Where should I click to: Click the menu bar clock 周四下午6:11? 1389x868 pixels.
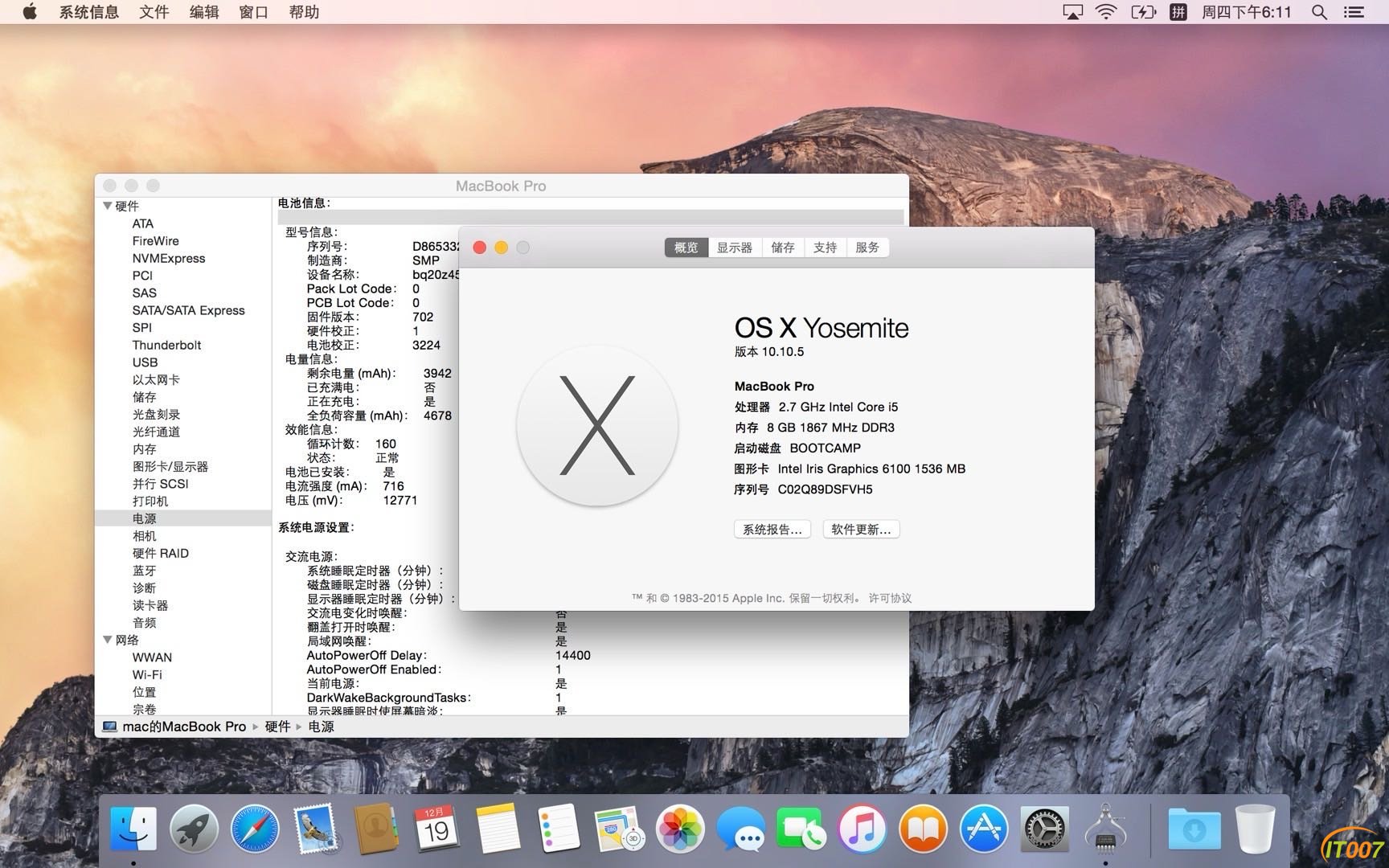click(x=1246, y=12)
